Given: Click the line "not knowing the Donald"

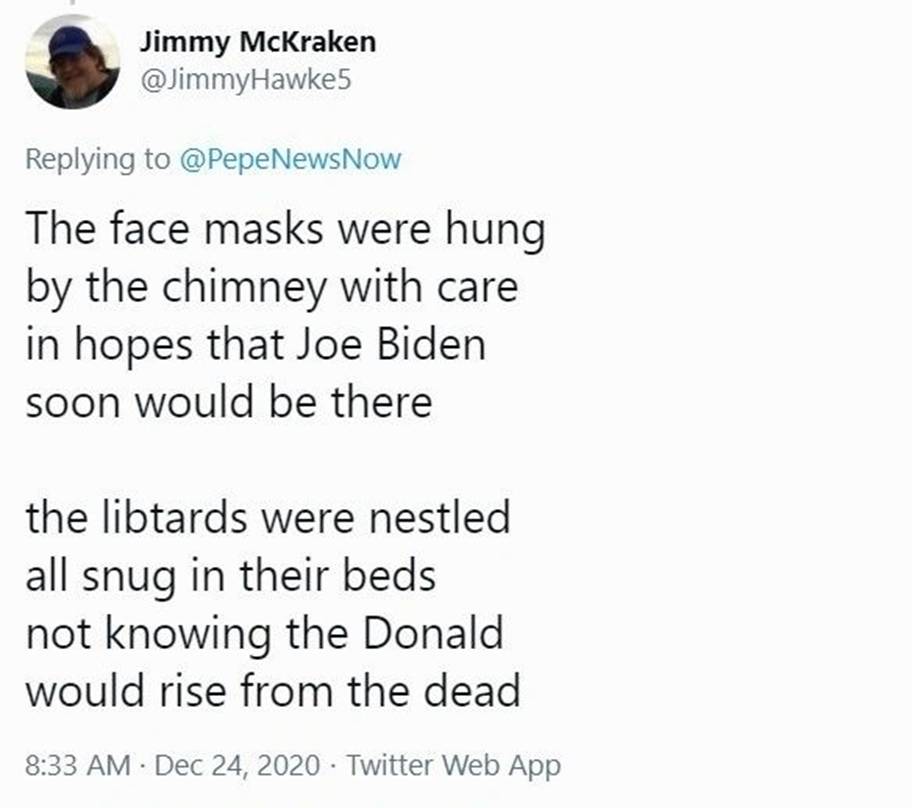Looking at the screenshot, I should coord(264,634).
